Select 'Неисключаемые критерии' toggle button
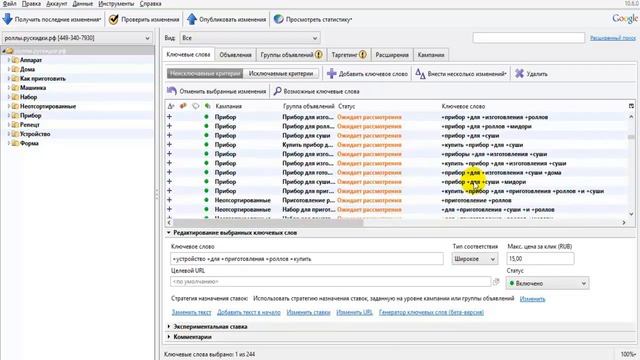Viewport: 640px width, 360px height. [x=205, y=73]
